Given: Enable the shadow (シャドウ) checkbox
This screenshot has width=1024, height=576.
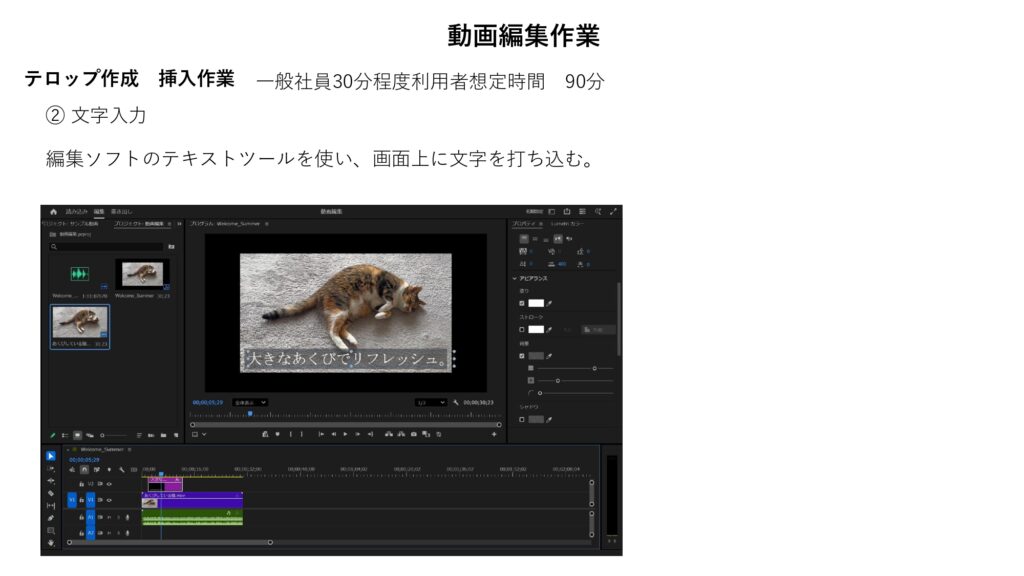Looking at the screenshot, I should pos(521,419).
